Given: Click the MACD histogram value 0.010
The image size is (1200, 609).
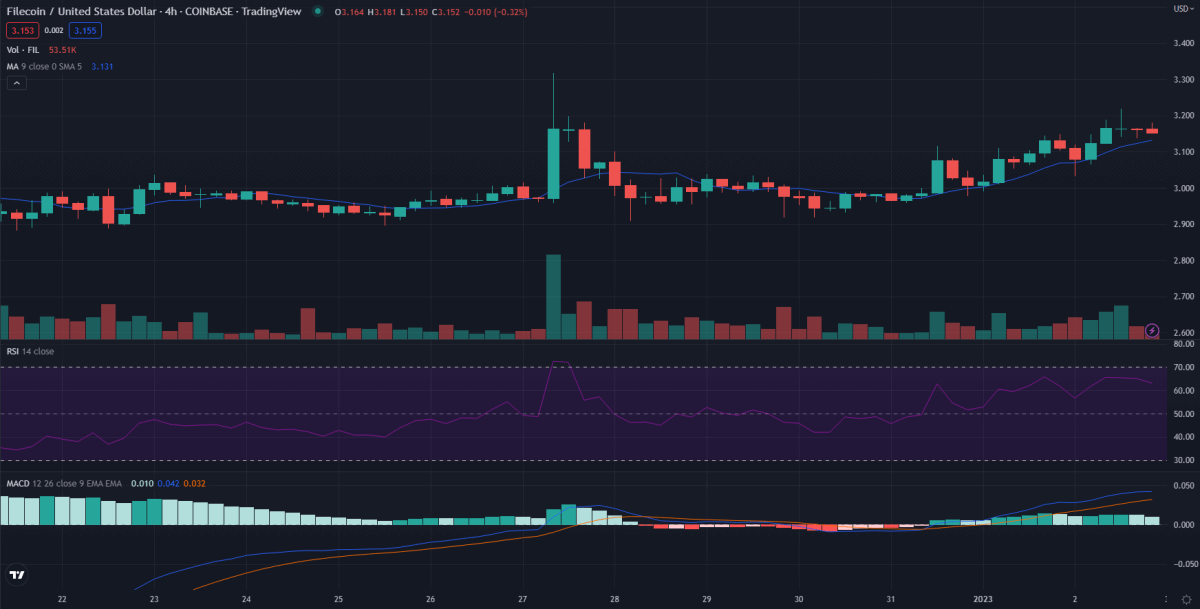Looking at the screenshot, I should coord(140,483).
